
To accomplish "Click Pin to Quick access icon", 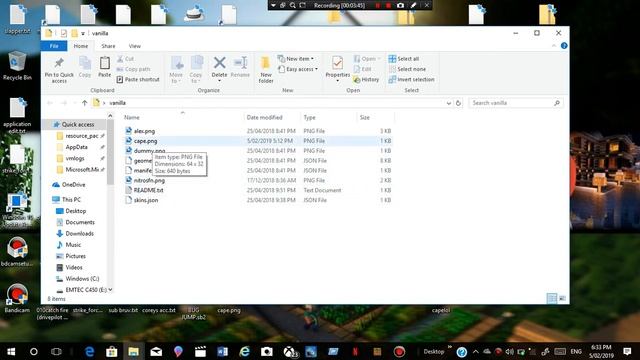I will tap(59, 69).
